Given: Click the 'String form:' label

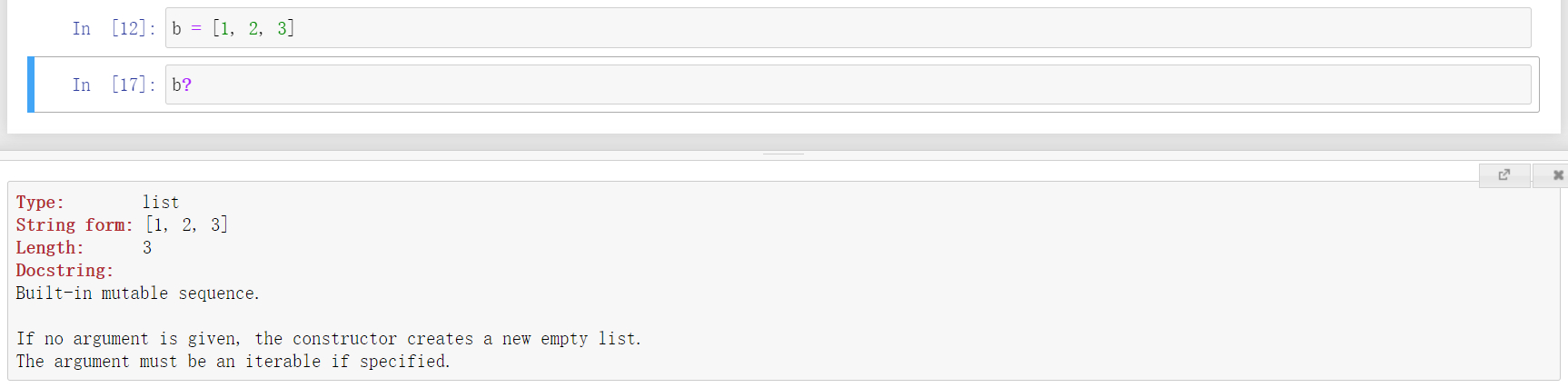Looking at the screenshot, I should [x=74, y=225].
